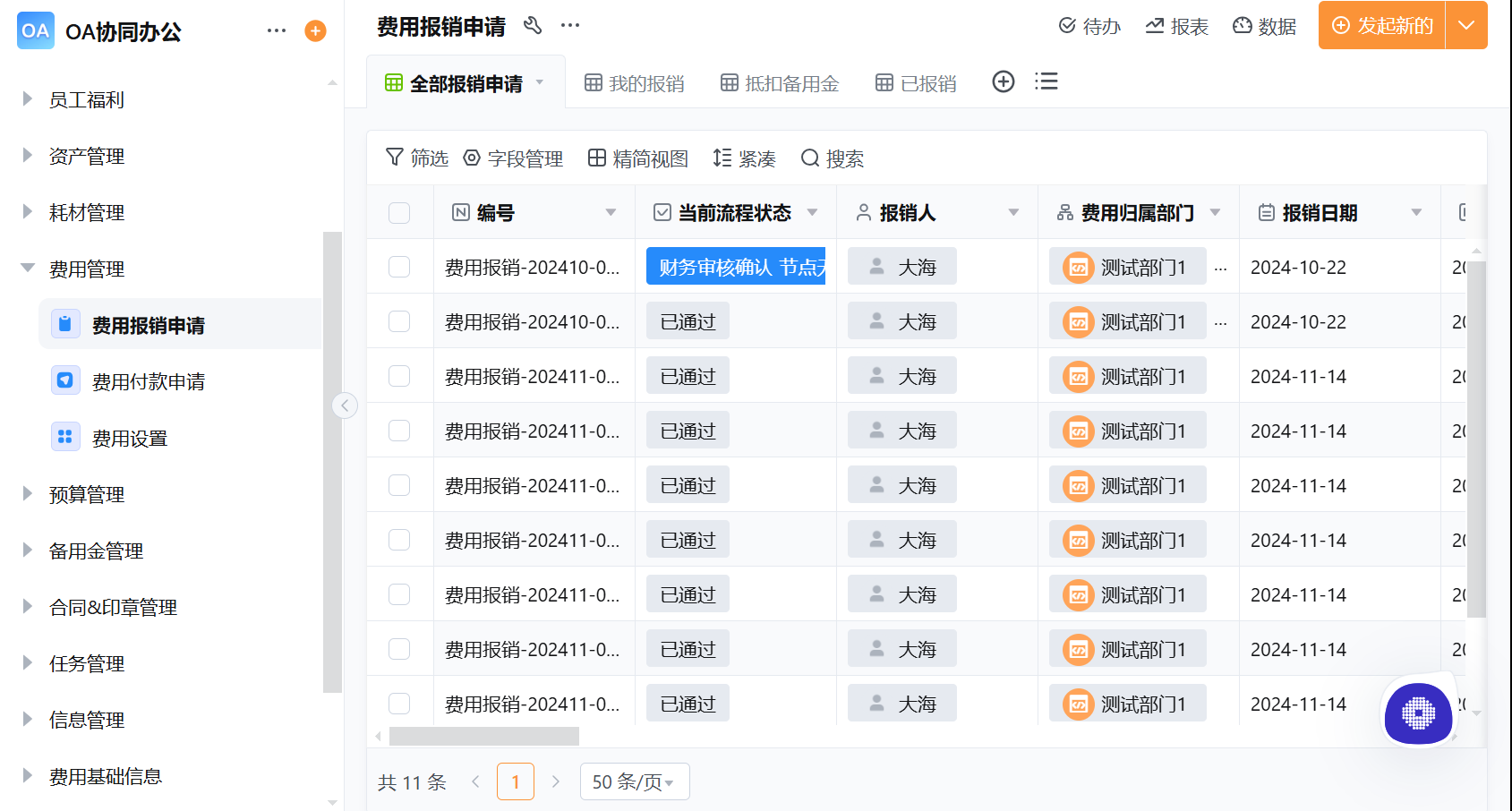Viewport: 1512px width, 811px height.
Task: Open 字段管理 field management
Action: (515, 158)
